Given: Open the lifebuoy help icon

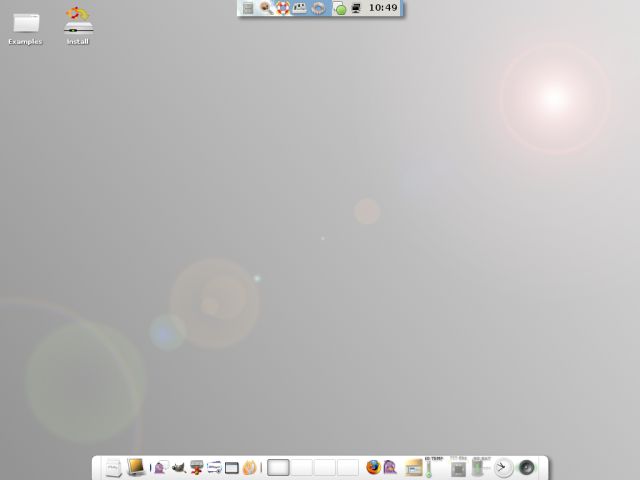Looking at the screenshot, I should coord(283,8).
